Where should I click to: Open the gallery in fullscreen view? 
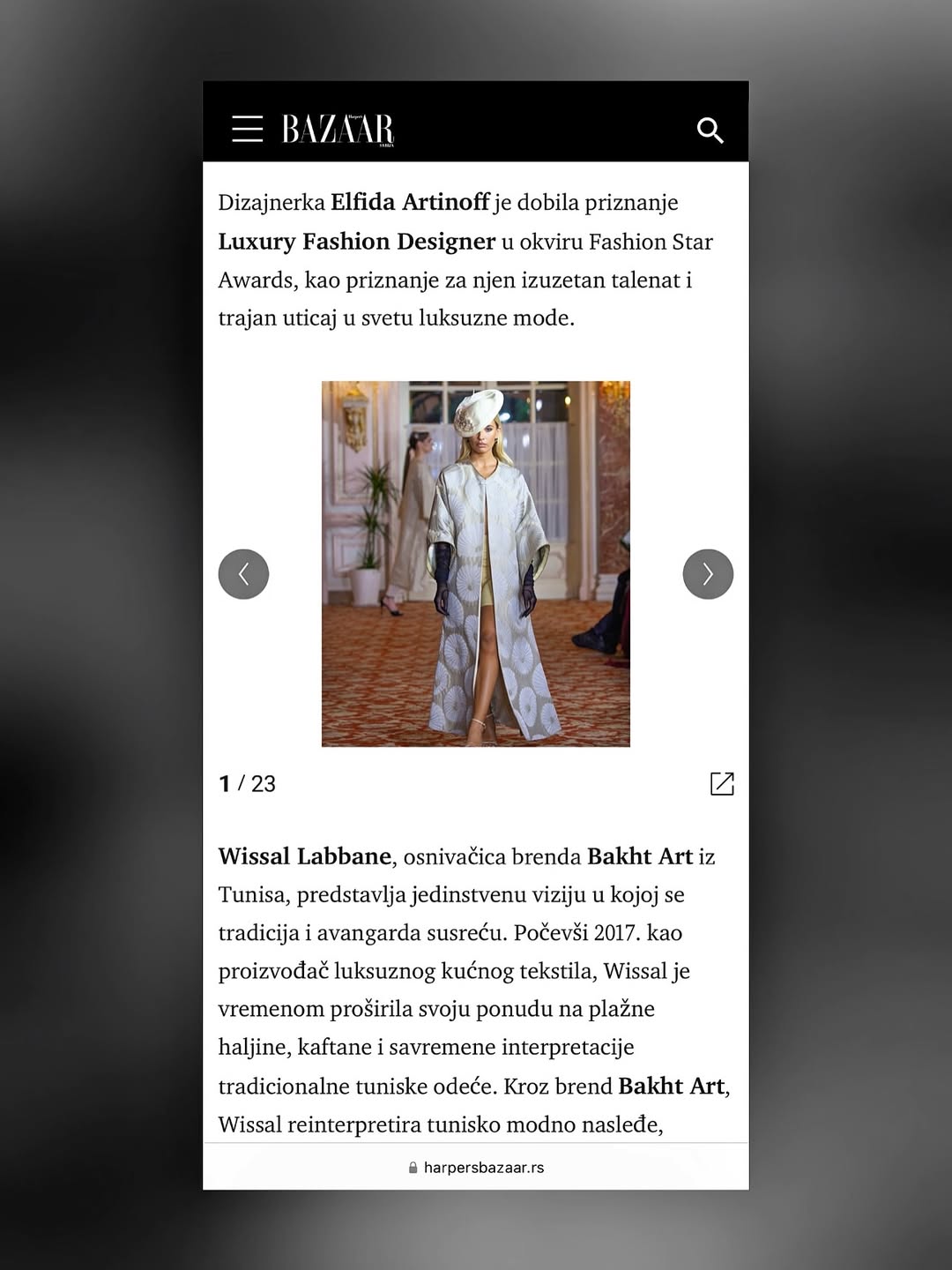722,783
